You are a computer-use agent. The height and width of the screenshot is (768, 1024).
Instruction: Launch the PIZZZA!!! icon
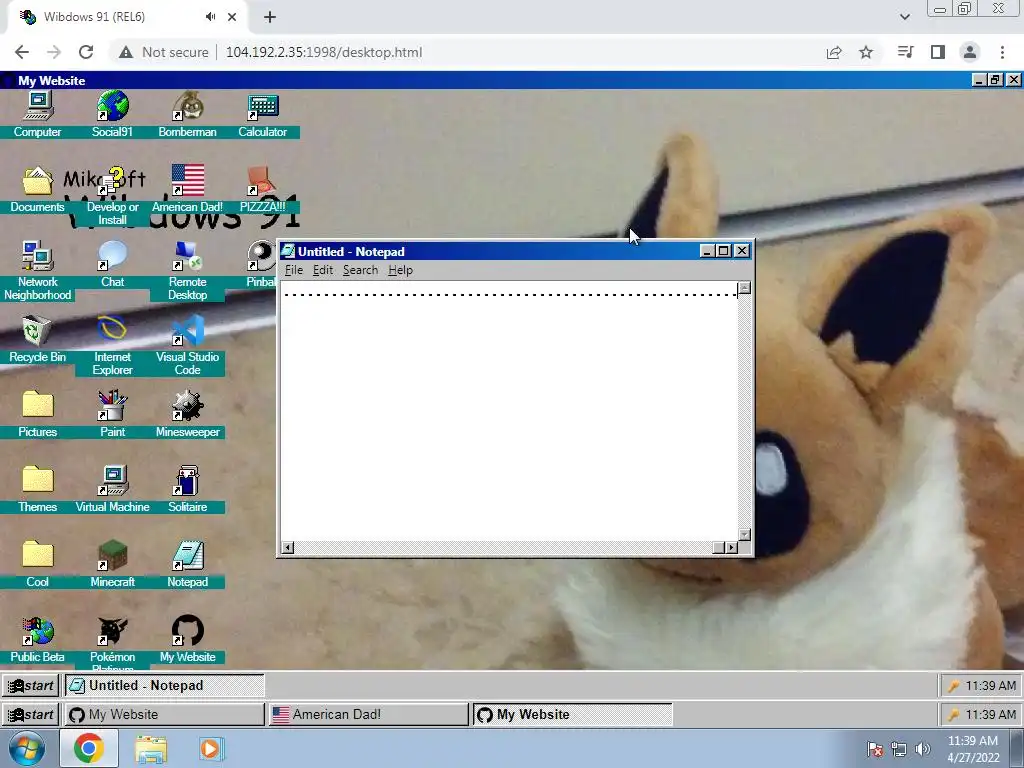(x=263, y=189)
